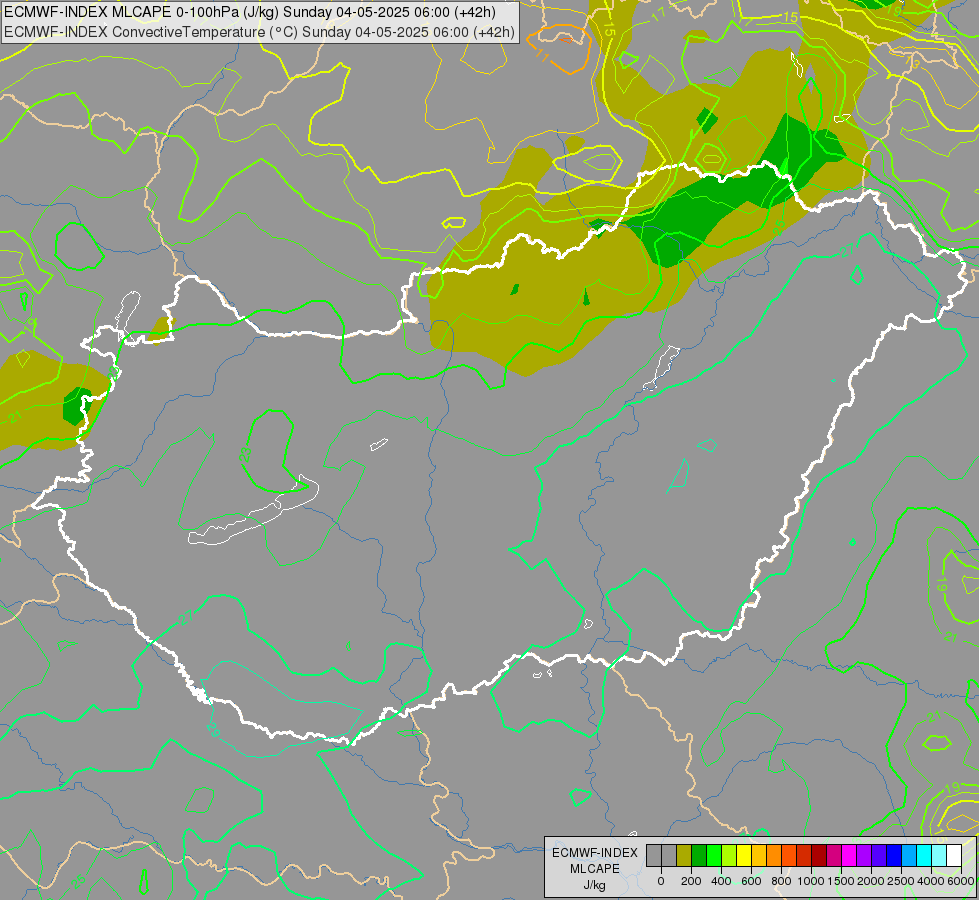The image size is (979, 900).
Task: Select the magenta legend swatch
Action: point(849,856)
